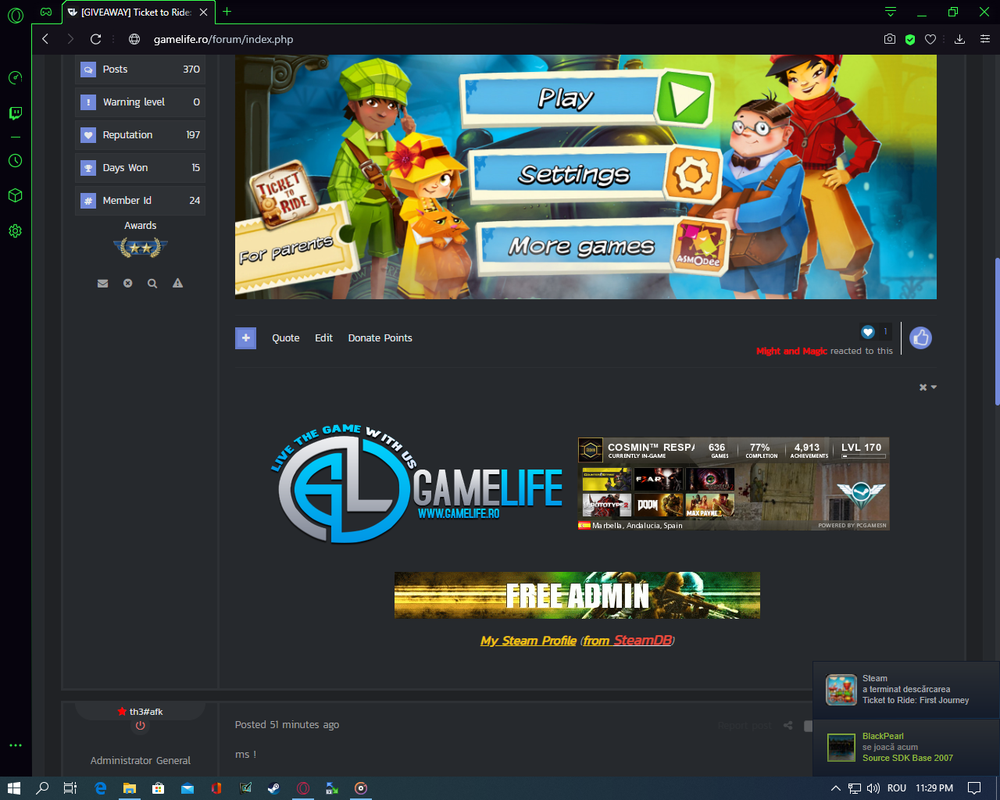Image resolution: width=1000 pixels, height=800 pixels.
Task: Click the Days Won 15 row
Action: [x=140, y=168]
